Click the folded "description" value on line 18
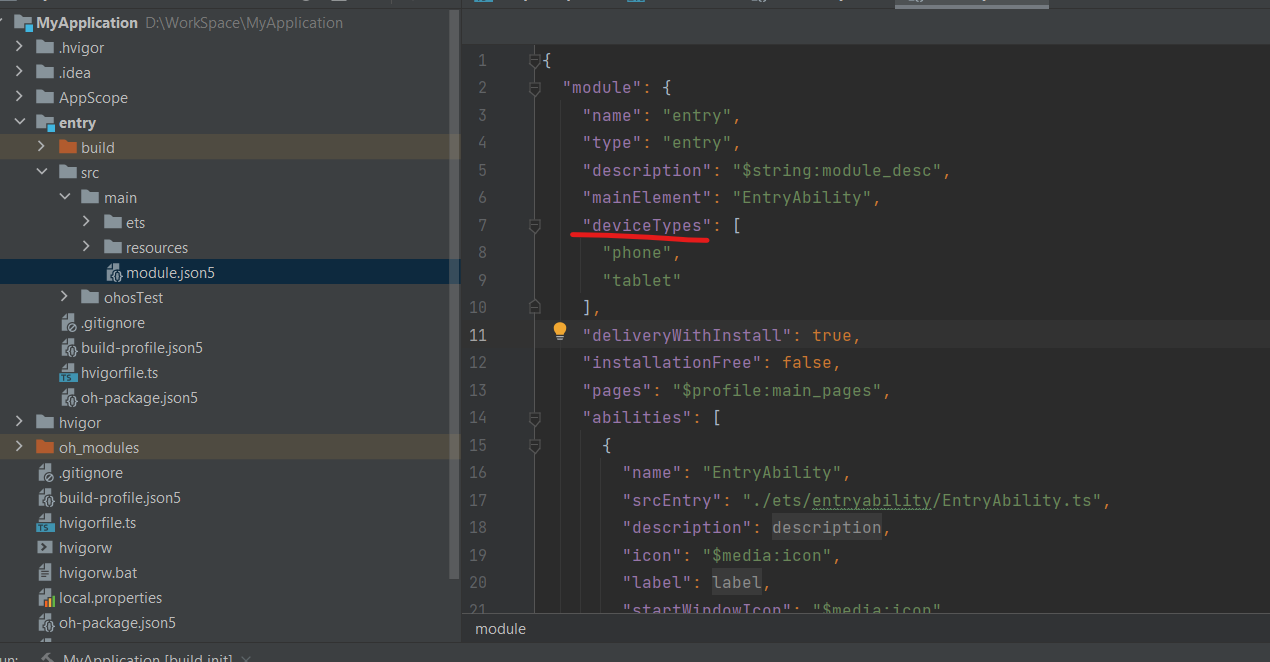The height and width of the screenshot is (662, 1270). point(827,527)
